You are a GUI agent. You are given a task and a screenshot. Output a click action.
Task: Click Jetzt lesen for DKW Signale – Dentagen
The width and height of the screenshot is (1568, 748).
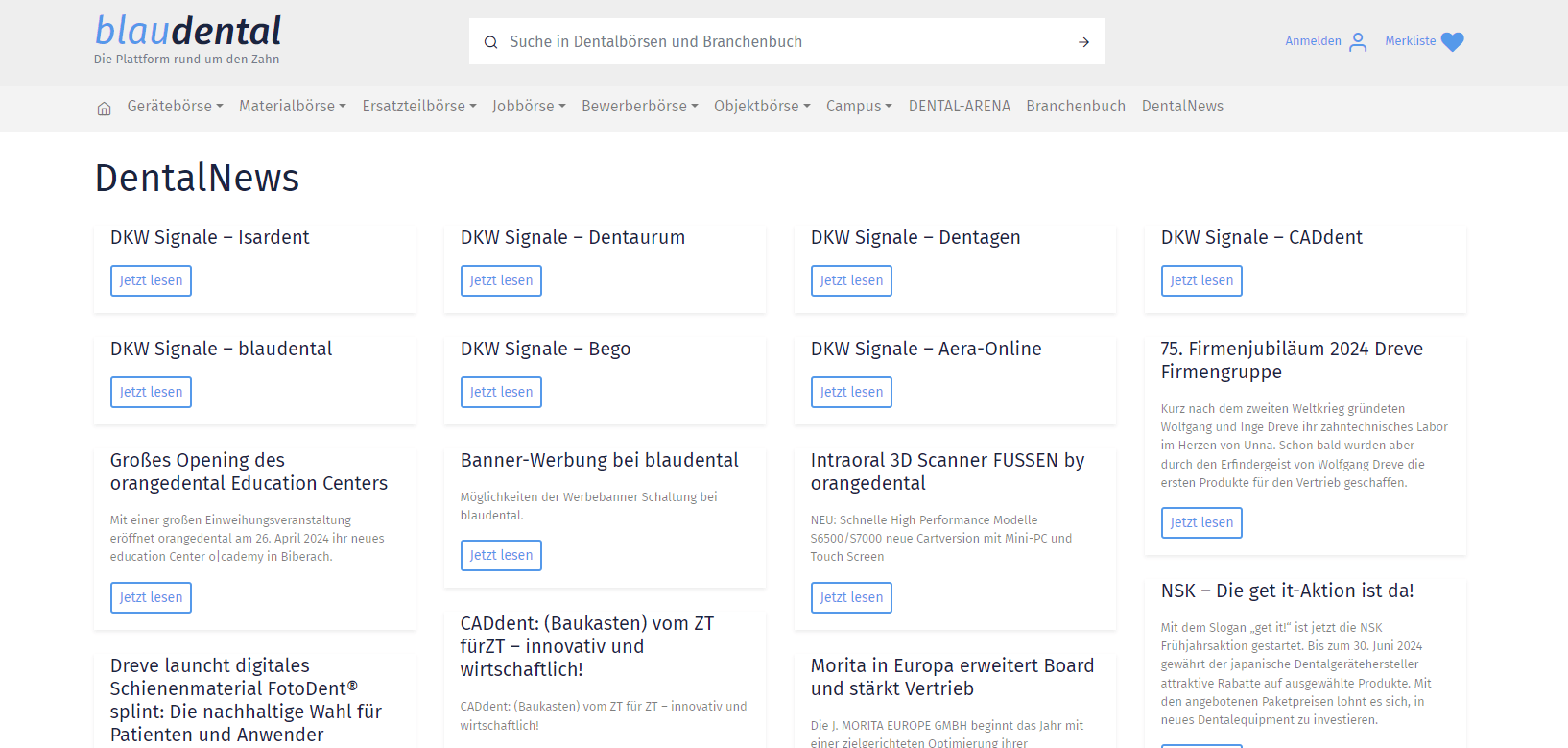point(851,280)
